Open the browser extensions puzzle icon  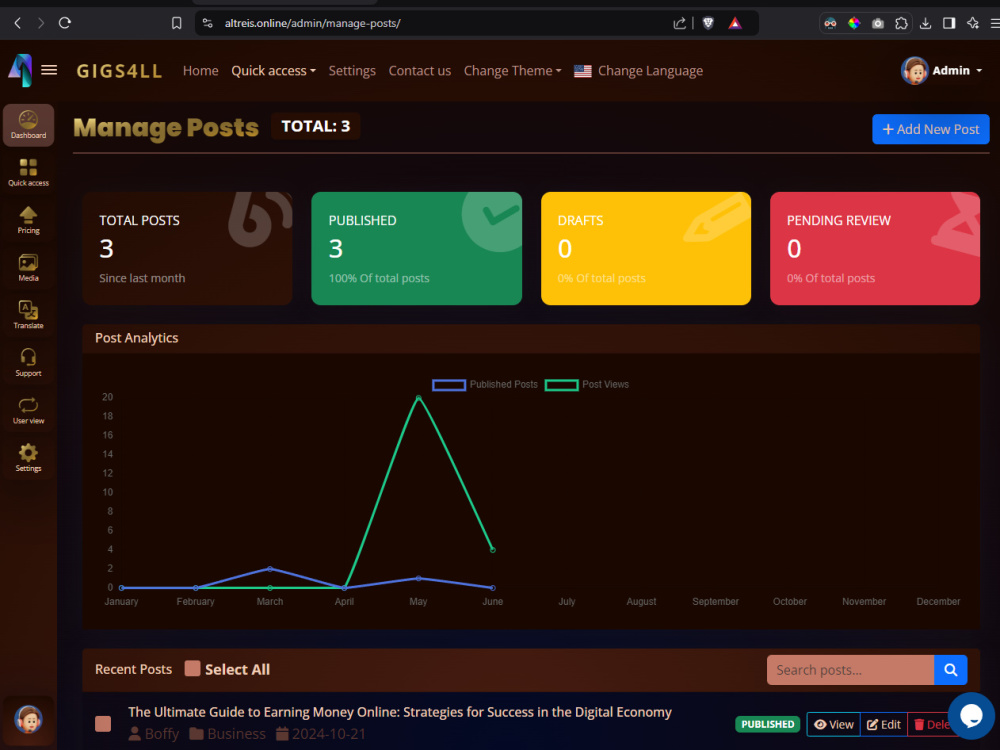coord(901,24)
